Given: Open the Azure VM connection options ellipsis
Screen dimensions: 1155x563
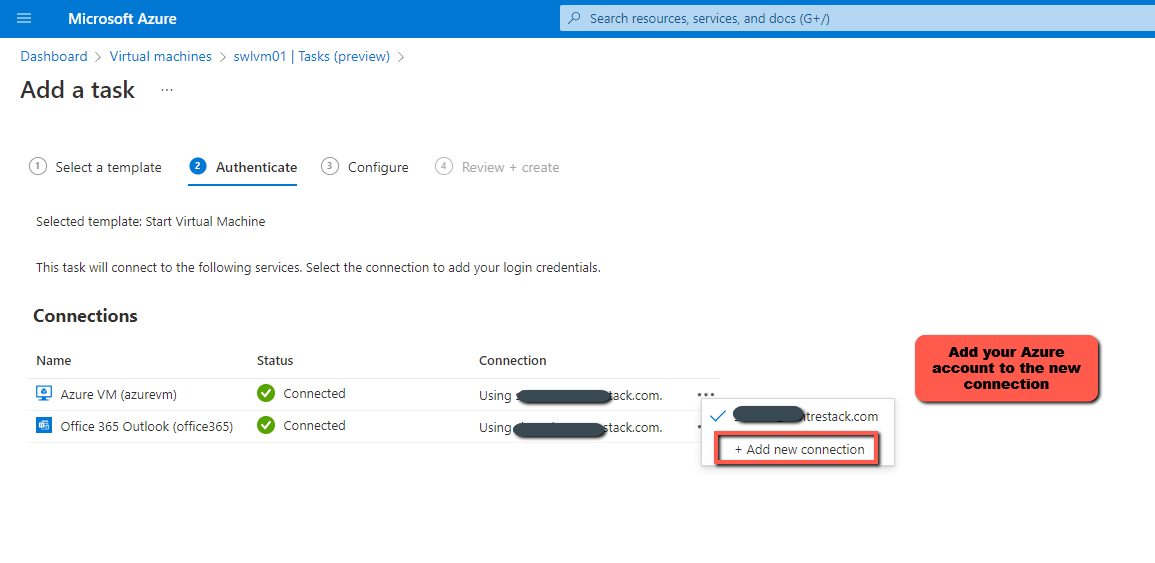Looking at the screenshot, I should 706,395.
